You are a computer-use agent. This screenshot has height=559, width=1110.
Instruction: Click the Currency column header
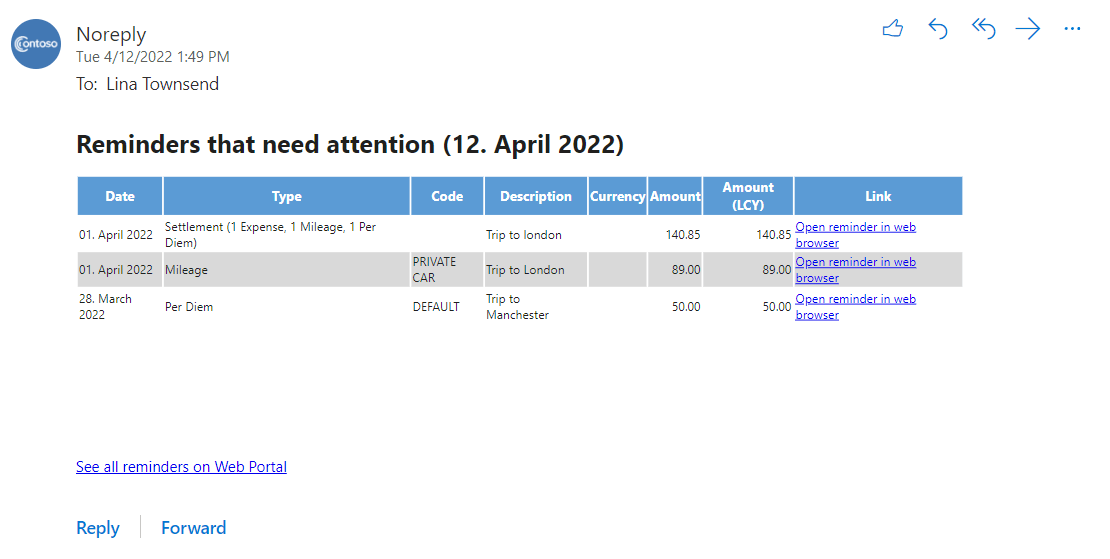[617, 196]
